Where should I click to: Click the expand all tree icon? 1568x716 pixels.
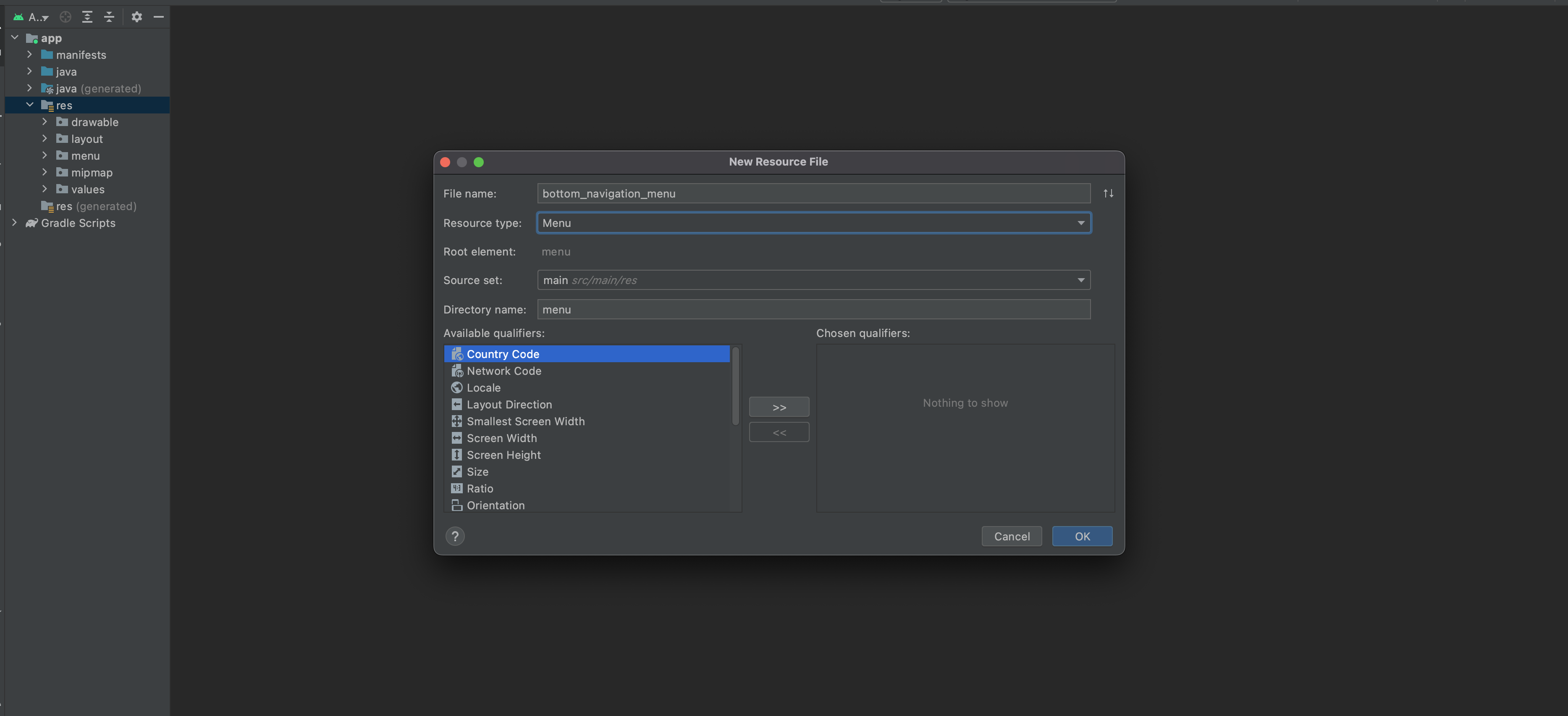[87, 17]
